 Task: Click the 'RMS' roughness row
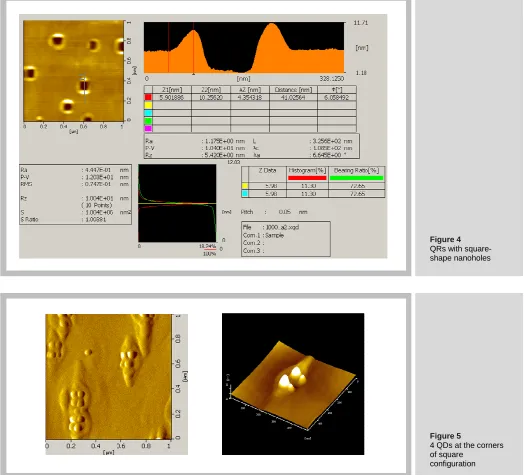click(x=76, y=184)
